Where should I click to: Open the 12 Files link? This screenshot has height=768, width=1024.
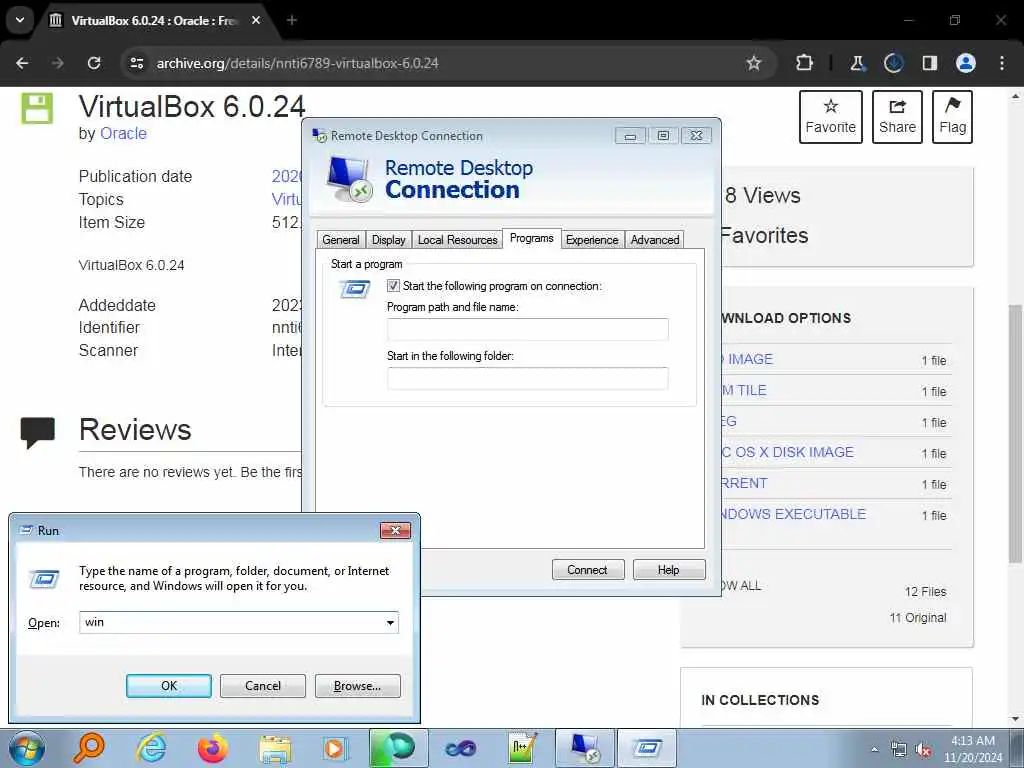(925, 592)
